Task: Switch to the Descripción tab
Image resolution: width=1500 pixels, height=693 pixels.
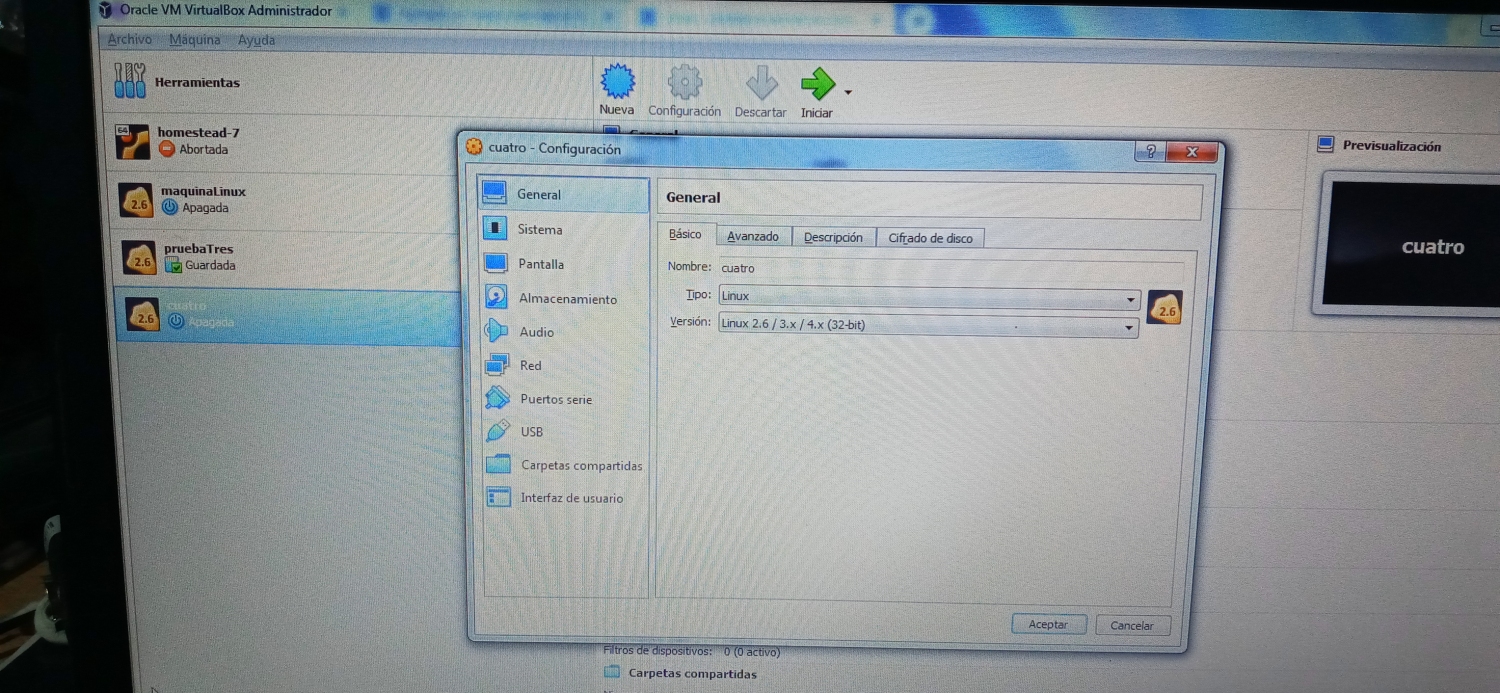Action: coord(833,237)
